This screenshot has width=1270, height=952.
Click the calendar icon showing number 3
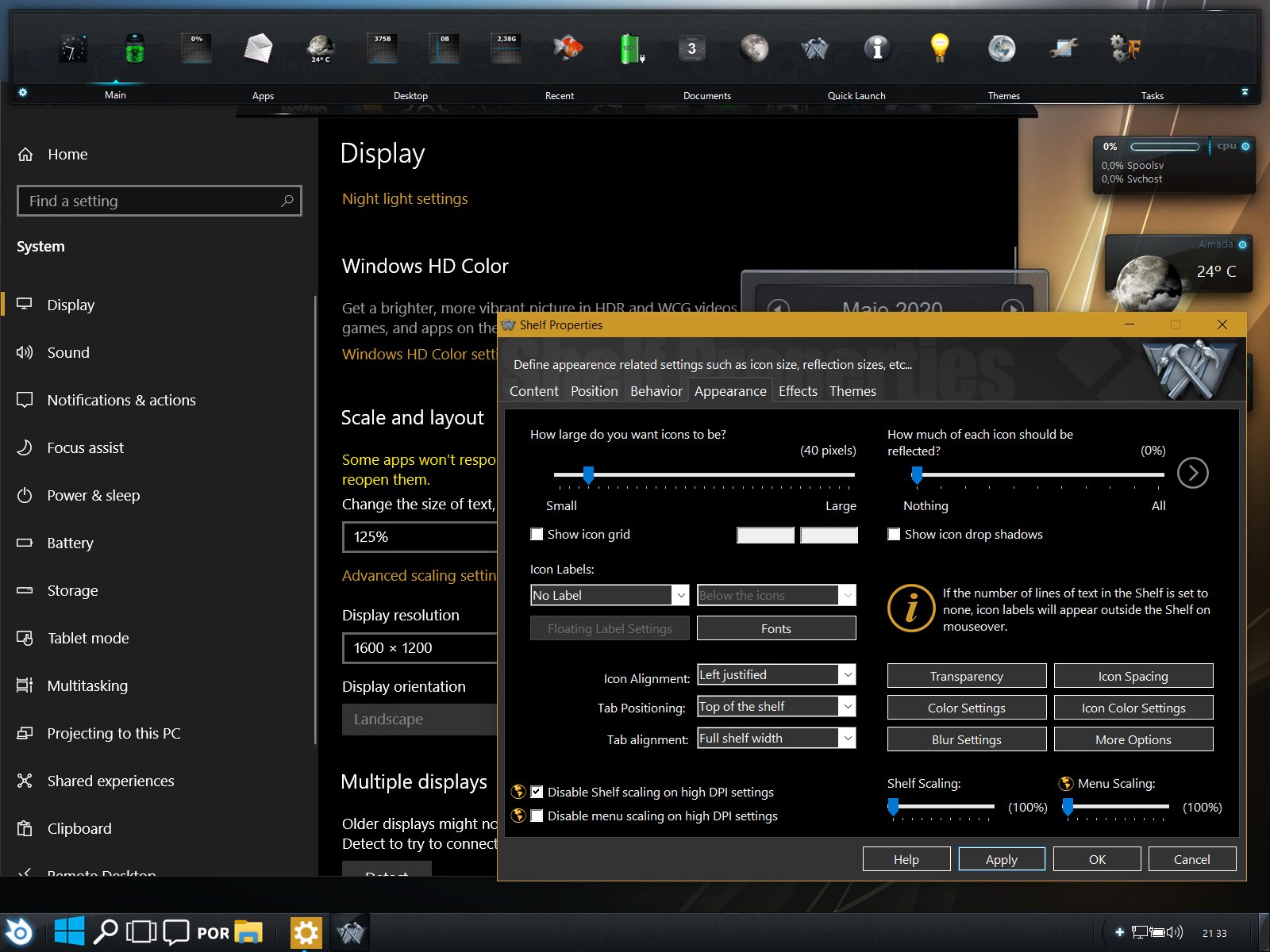[691, 48]
